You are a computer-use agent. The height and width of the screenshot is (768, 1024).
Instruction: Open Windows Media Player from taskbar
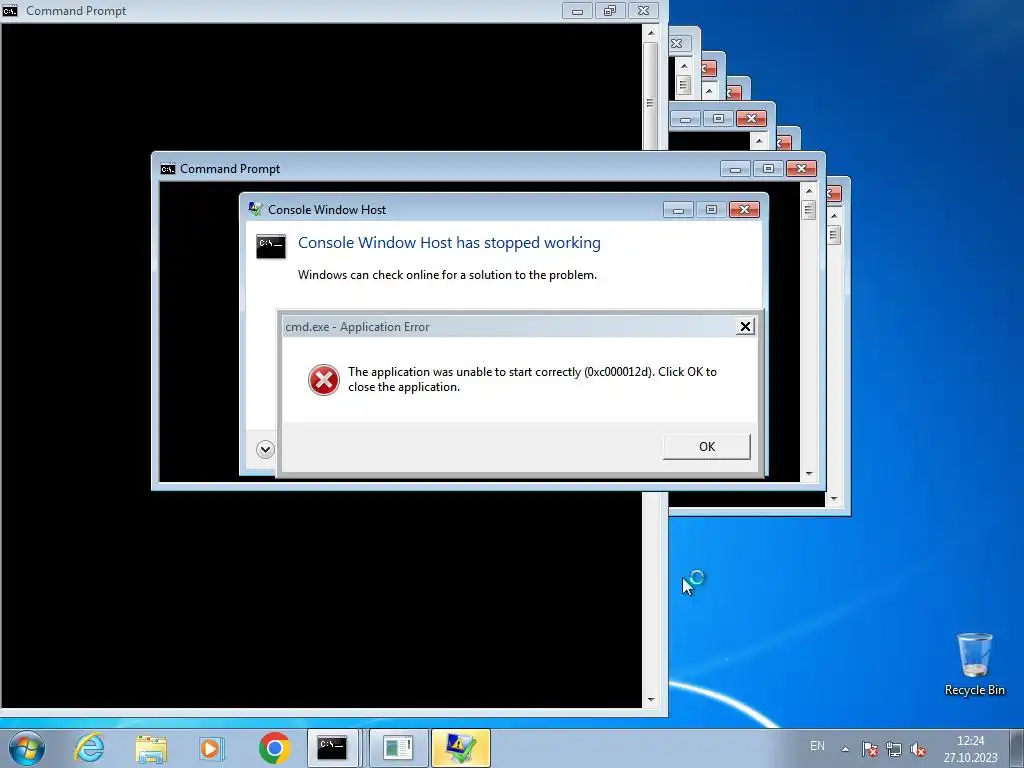tap(212, 748)
